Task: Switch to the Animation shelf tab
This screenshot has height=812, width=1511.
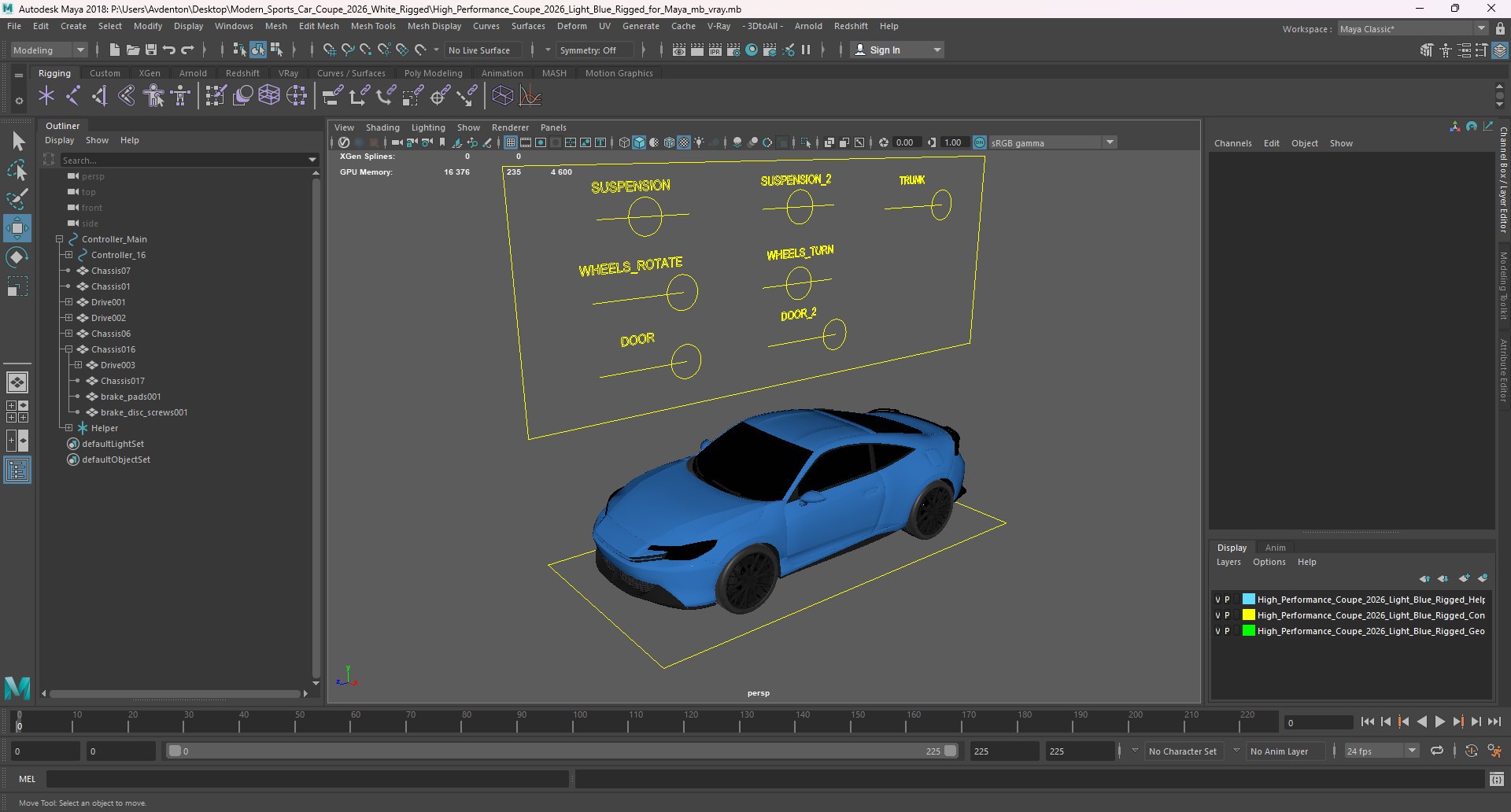Action: pyautogui.click(x=502, y=73)
